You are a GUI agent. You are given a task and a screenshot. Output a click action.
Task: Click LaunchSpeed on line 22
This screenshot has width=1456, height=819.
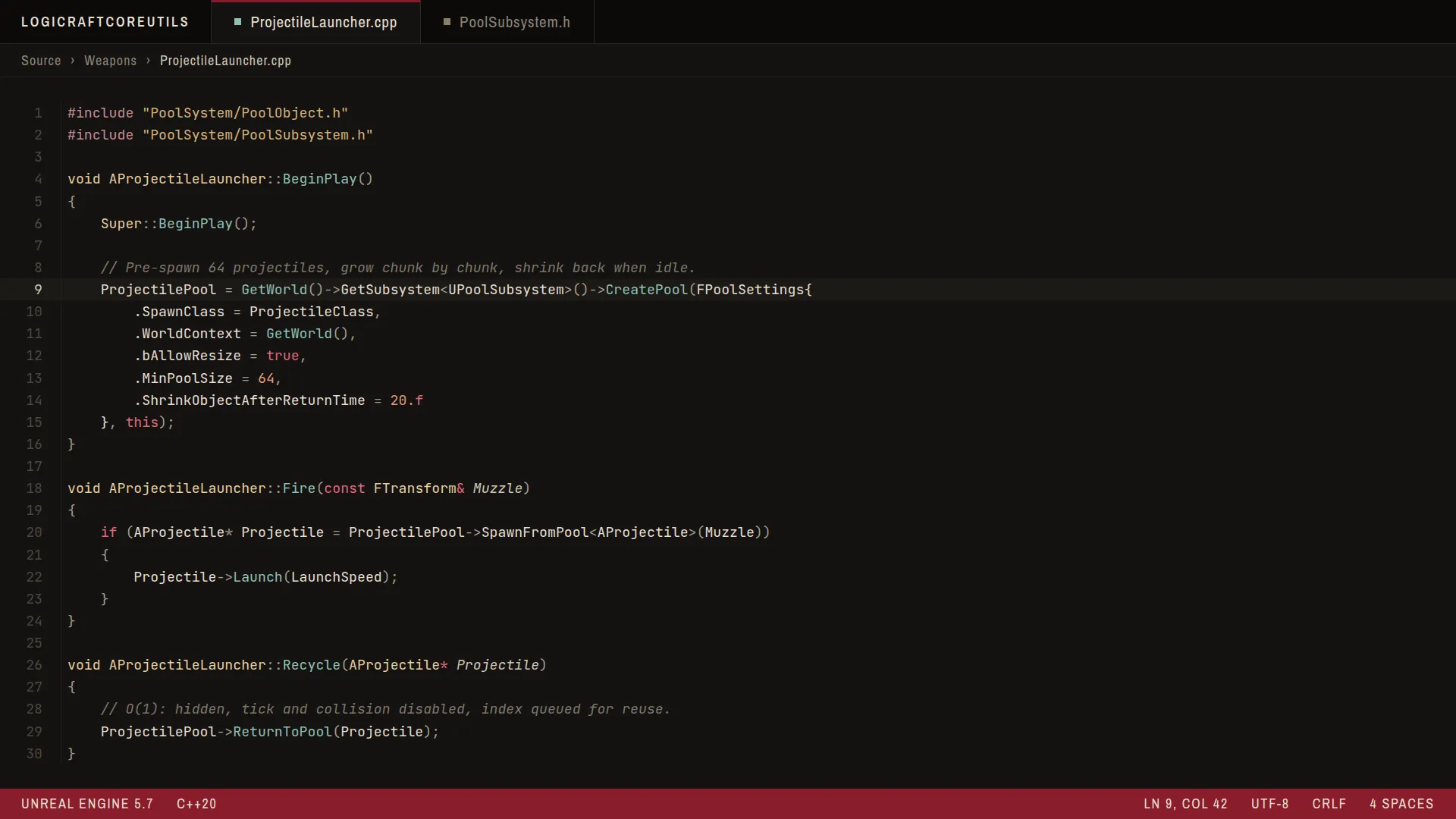pyautogui.click(x=337, y=577)
